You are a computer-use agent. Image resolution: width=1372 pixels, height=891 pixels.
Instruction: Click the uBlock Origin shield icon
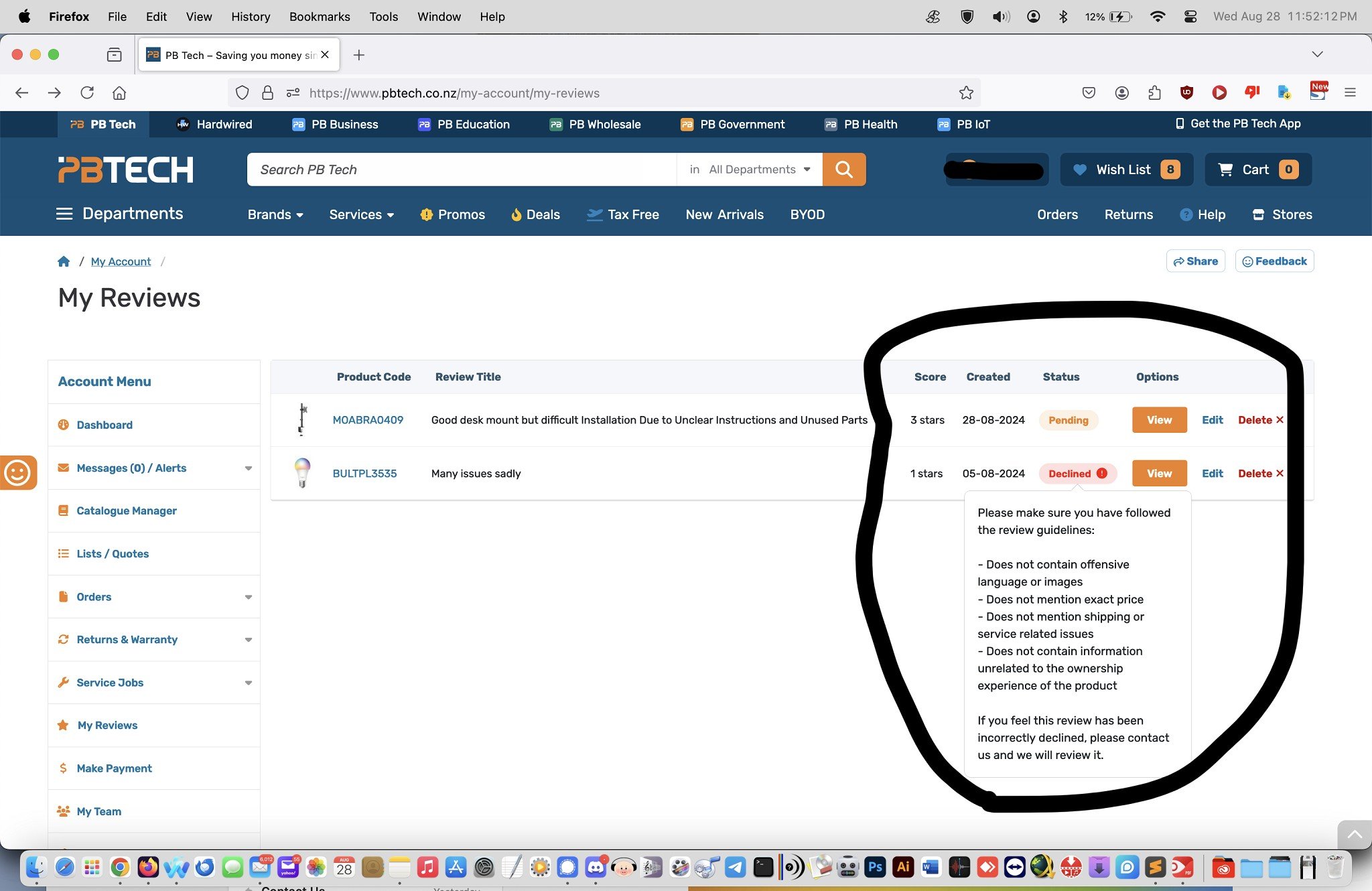1186,92
